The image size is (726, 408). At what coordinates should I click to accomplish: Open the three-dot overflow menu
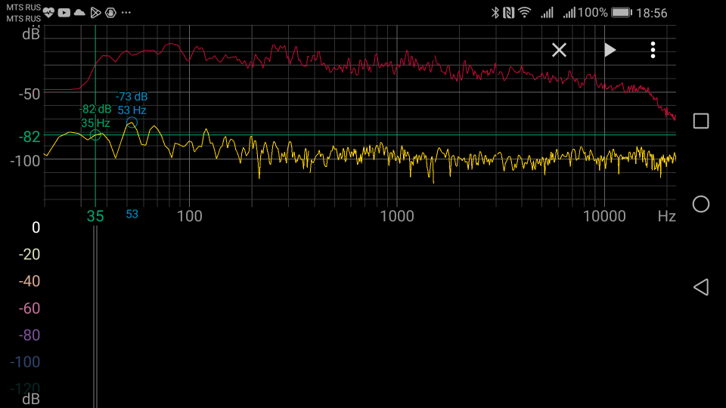[653, 50]
